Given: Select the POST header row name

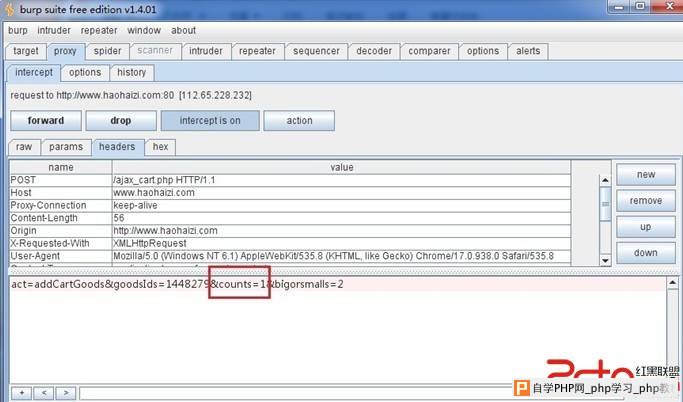Looking at the screenshot, I should point(61,180).
